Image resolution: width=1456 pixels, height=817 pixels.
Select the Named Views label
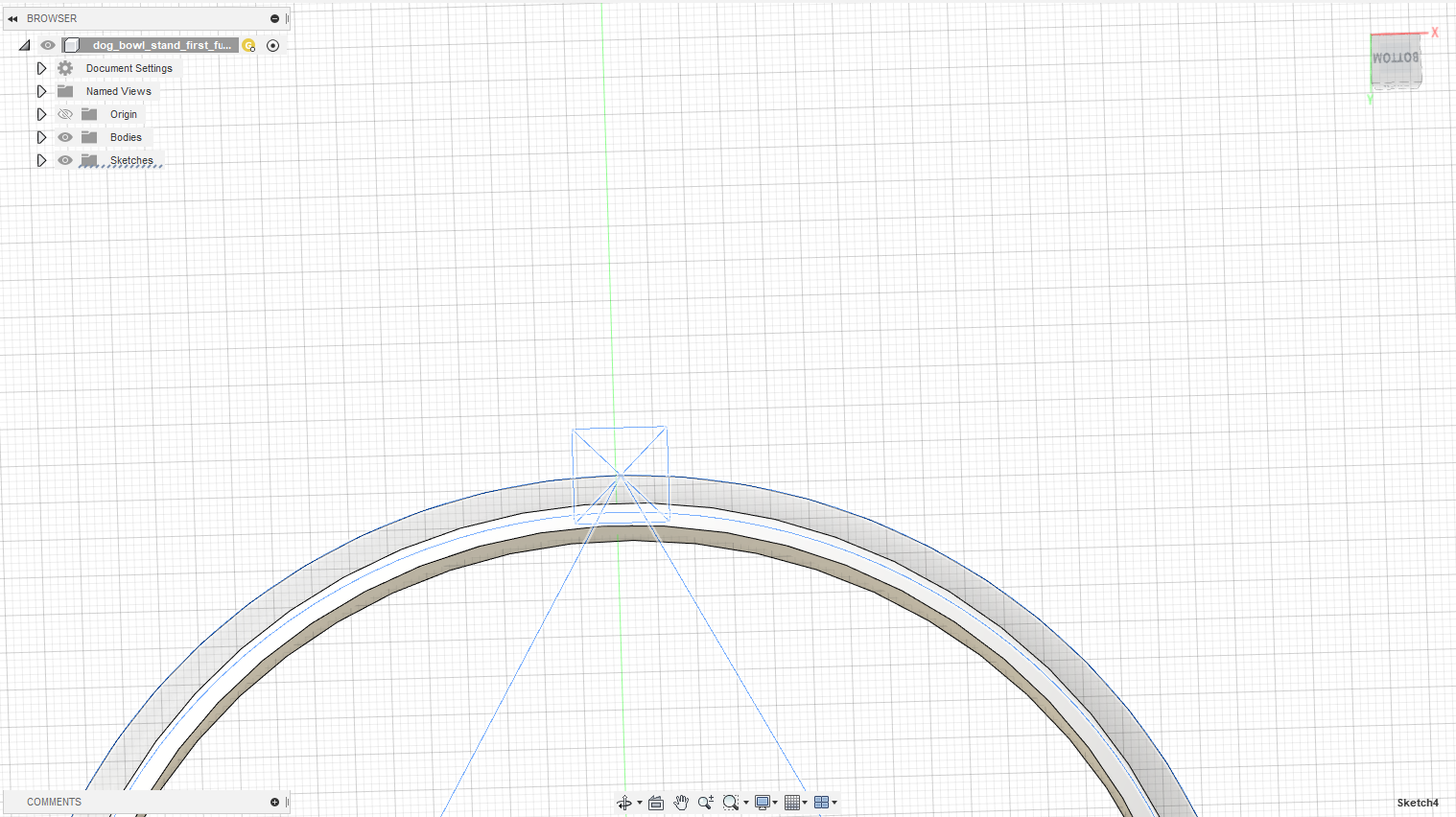tap(119, 91)
